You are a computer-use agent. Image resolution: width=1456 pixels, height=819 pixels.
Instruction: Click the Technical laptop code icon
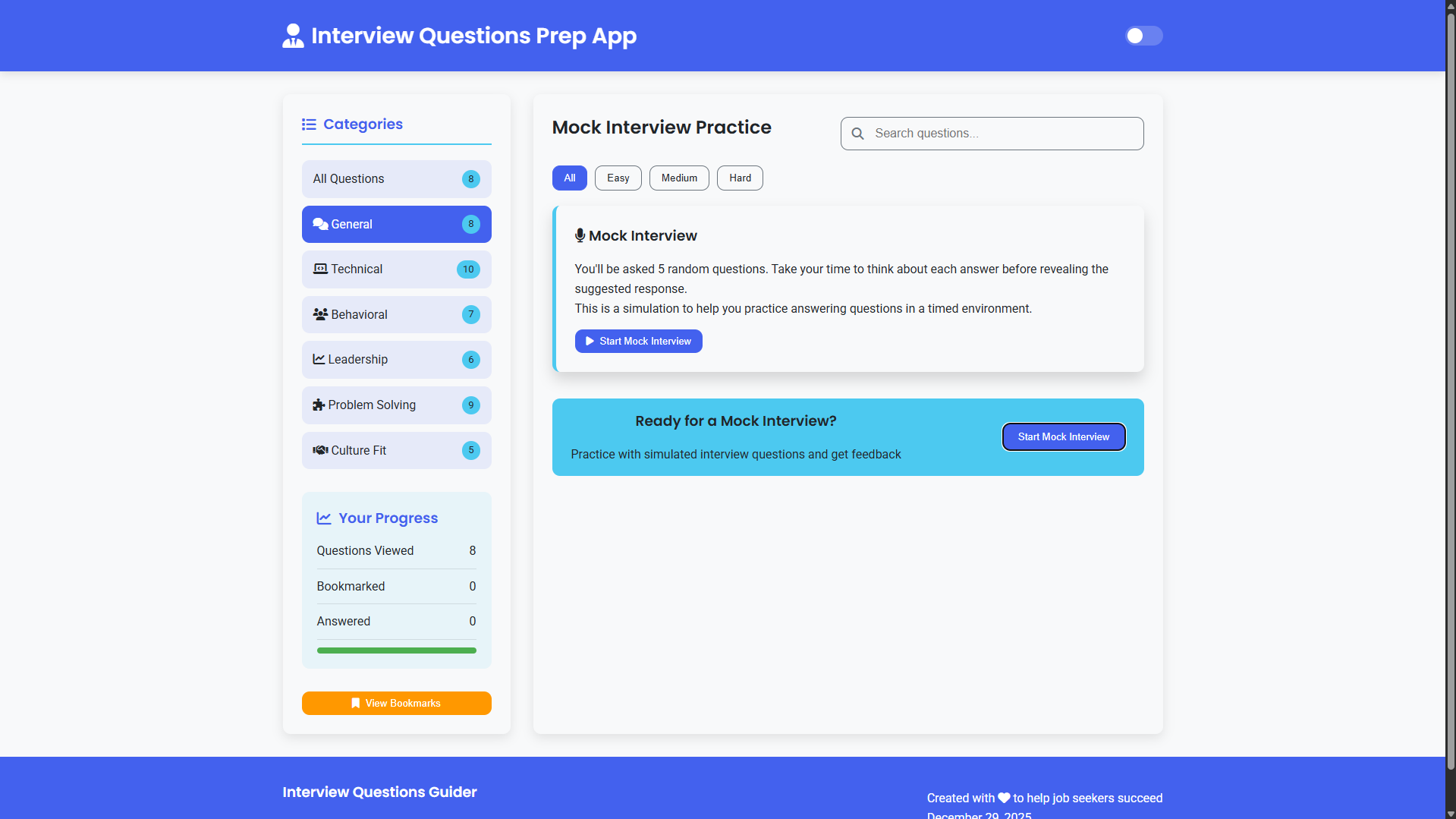click(320, 269)
